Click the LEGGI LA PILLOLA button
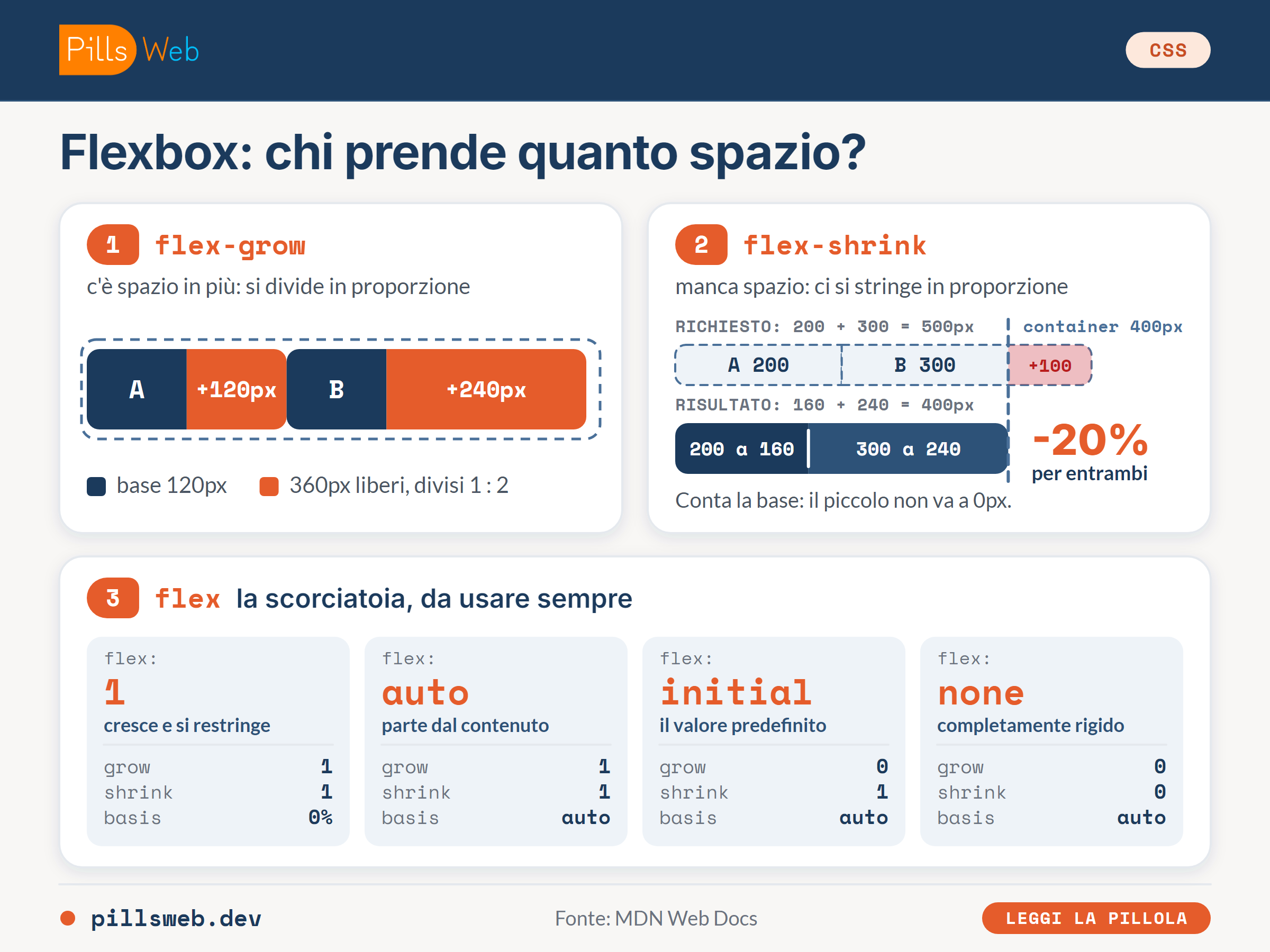 [x=1095, y=918]
